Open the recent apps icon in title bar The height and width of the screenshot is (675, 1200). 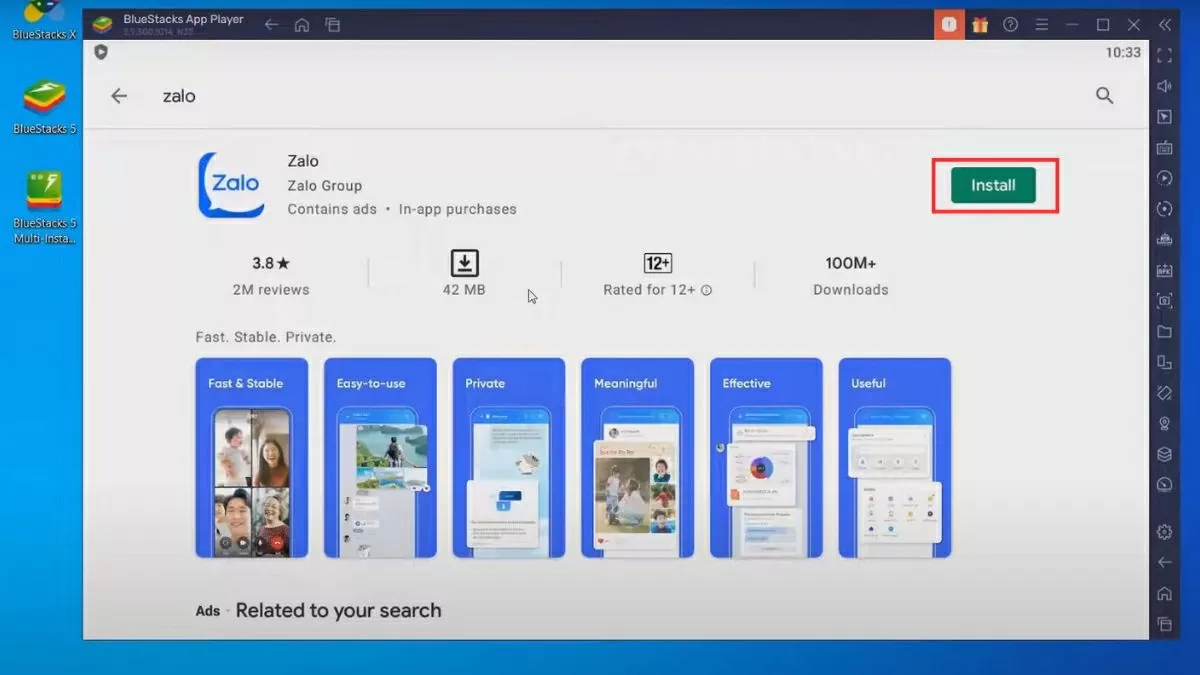pos(332,25)
